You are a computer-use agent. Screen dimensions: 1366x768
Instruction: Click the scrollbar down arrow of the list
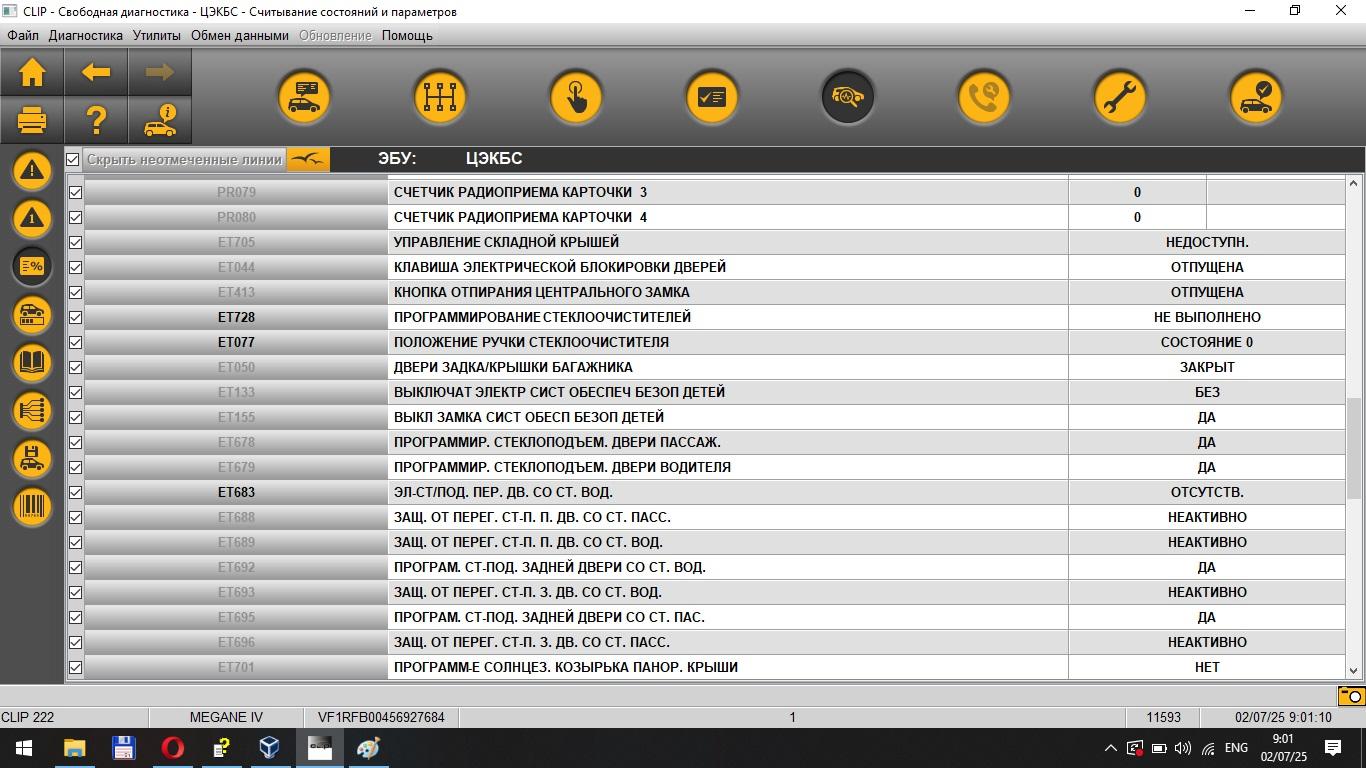pos(1354,671)
